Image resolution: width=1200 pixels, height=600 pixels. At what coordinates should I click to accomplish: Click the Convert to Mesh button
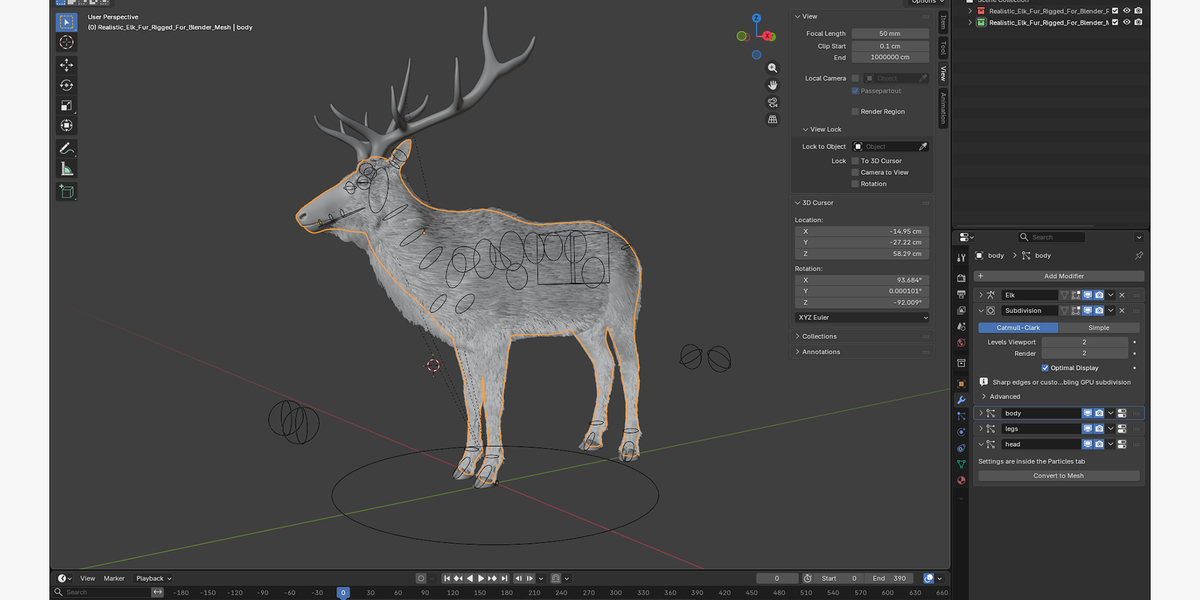click(x=1059, y=476)
